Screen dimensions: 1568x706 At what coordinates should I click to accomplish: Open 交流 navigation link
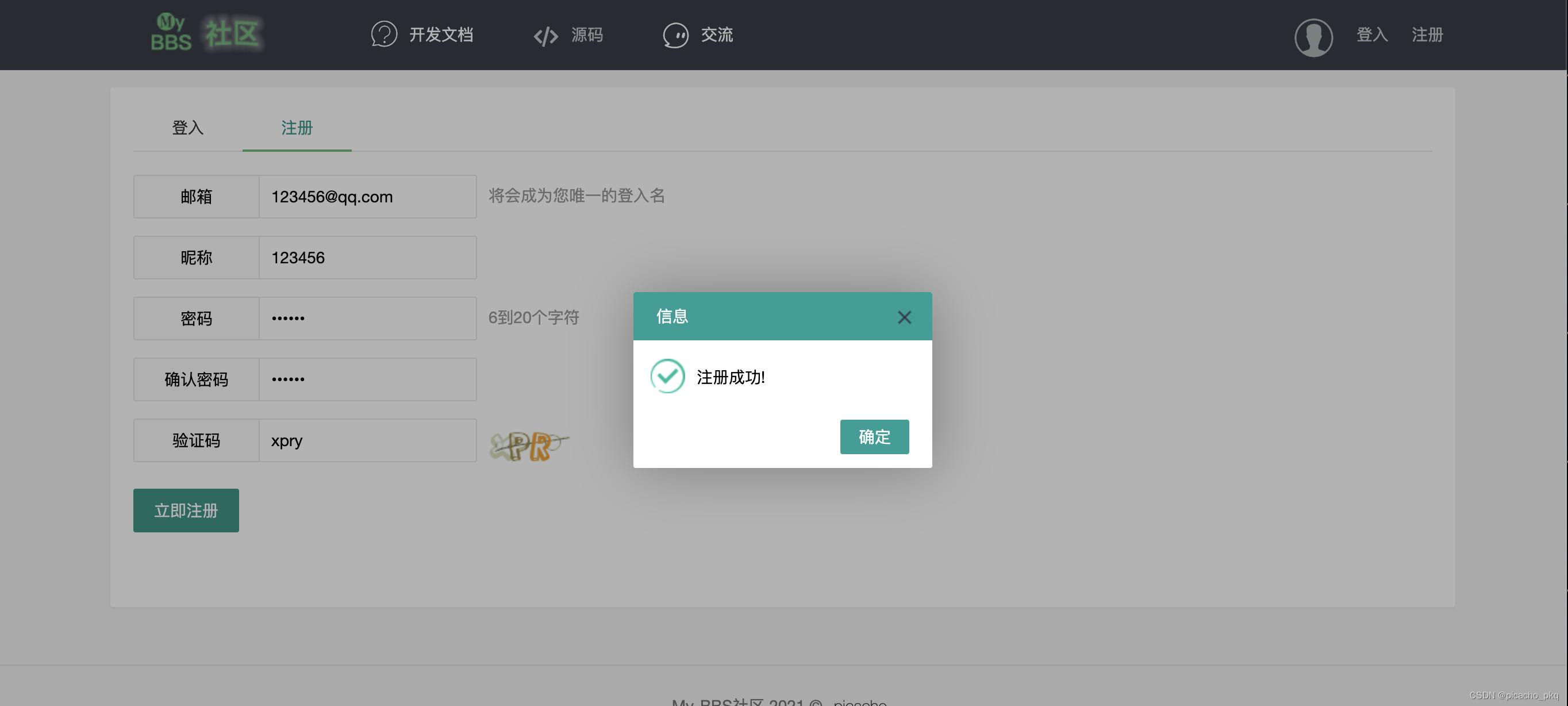[716, 34]
